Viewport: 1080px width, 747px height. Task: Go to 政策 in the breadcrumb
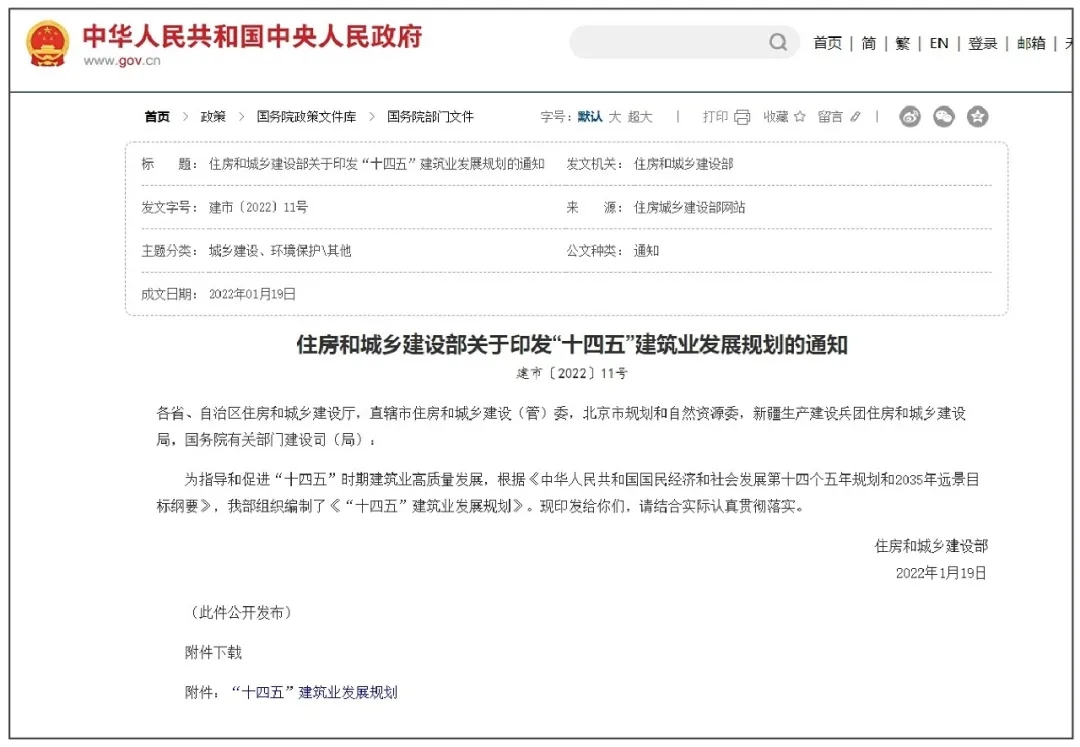coord(213,116)
